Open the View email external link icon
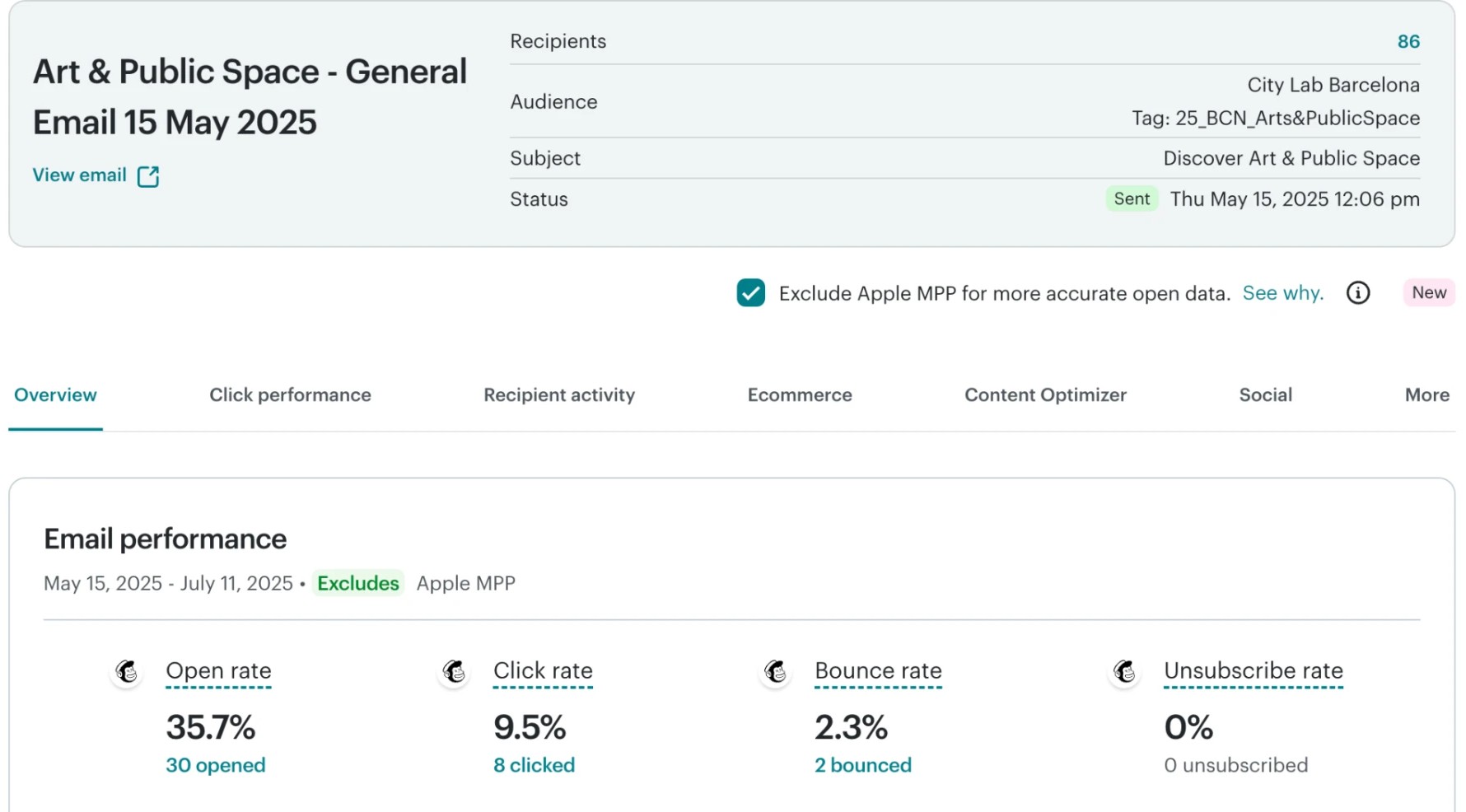The width and height of the screenshot is (1466, 812). pyautogui.click(x=148, y=176)
